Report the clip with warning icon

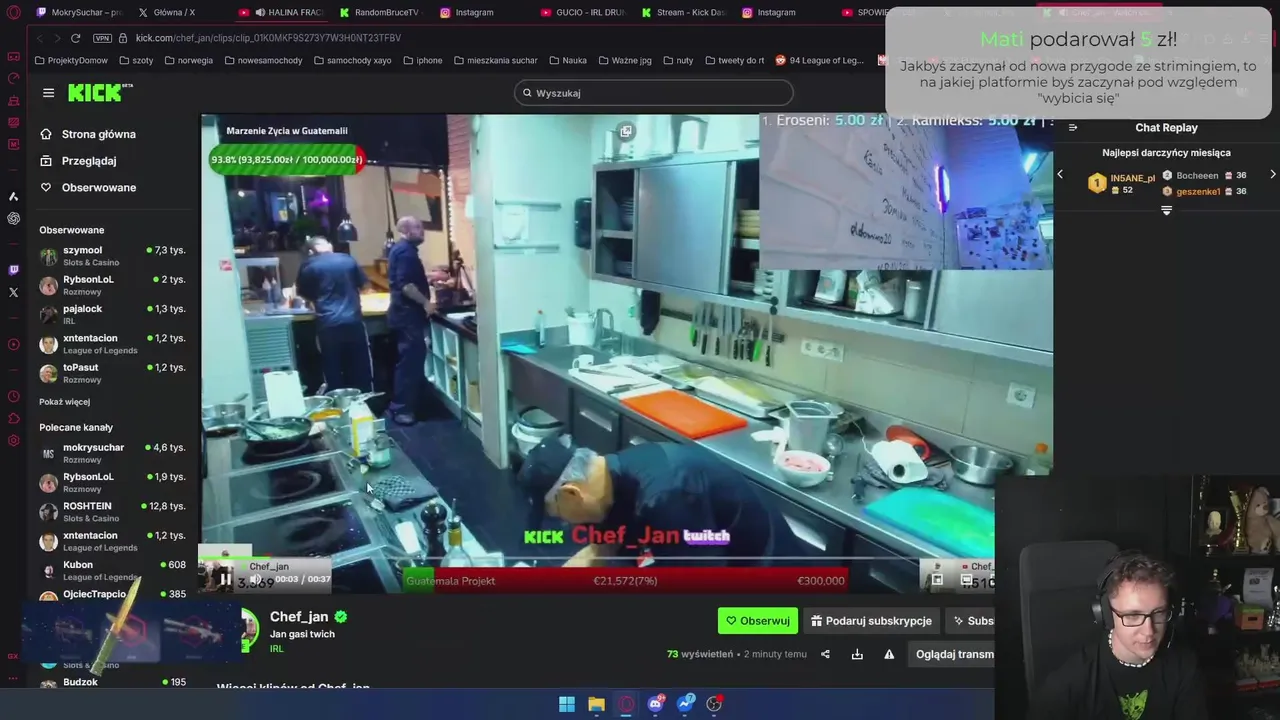click(889, 654)
